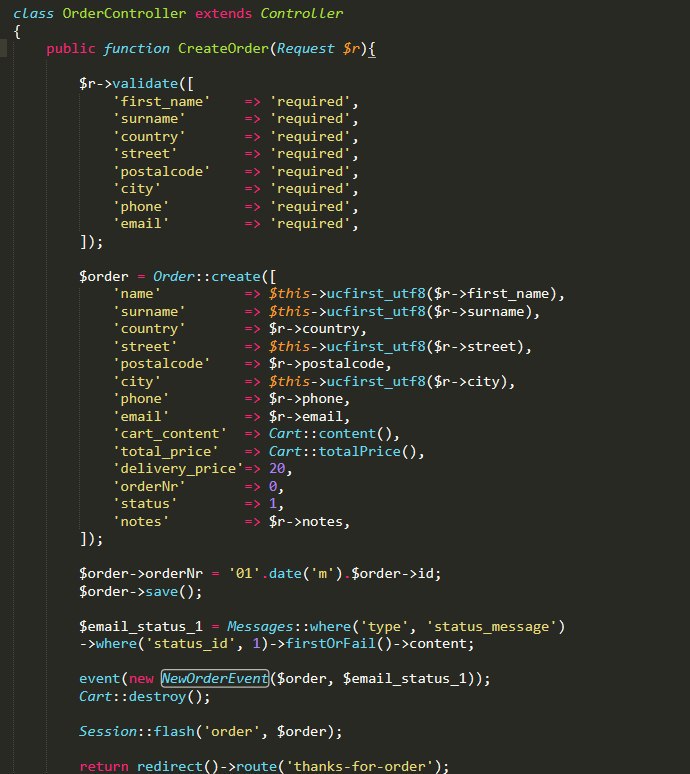Click Cart::totalPrice() call
690x774 pixels.
pyautogui.click(x=343, y=452)
